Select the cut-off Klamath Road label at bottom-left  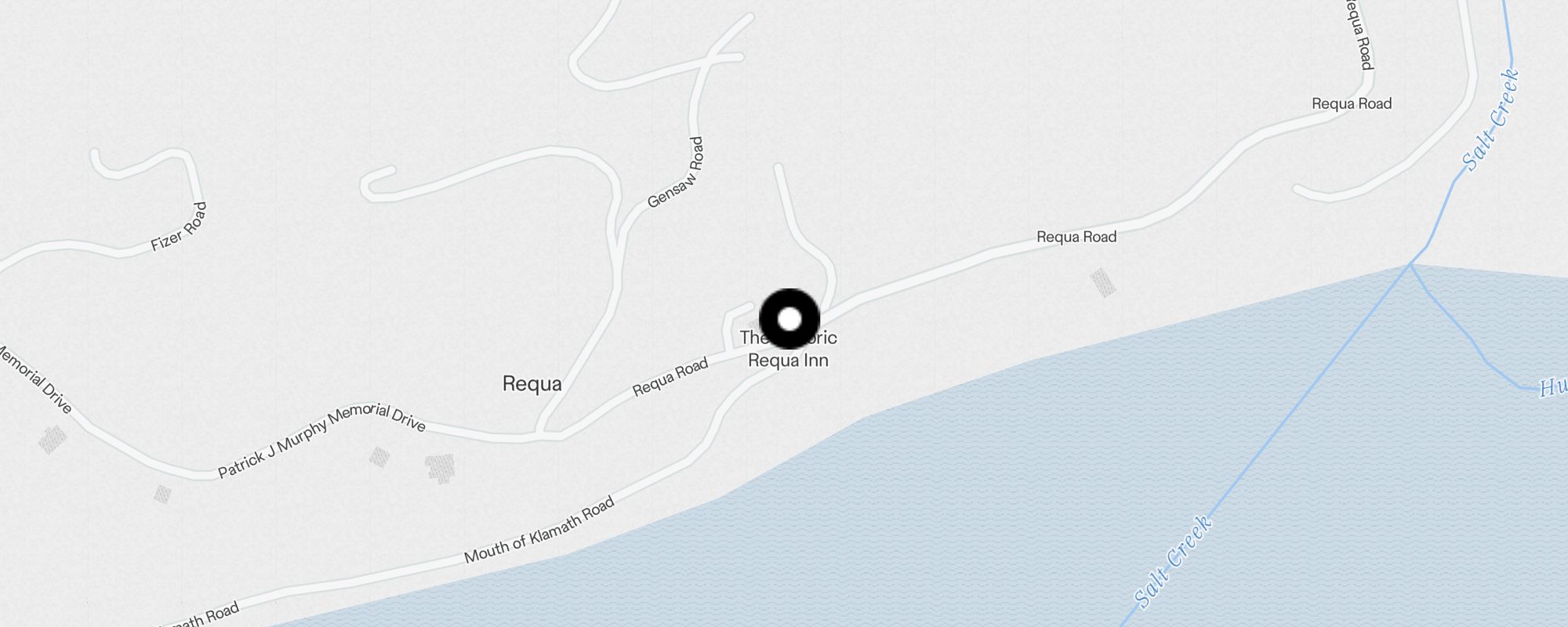(199, 616)
